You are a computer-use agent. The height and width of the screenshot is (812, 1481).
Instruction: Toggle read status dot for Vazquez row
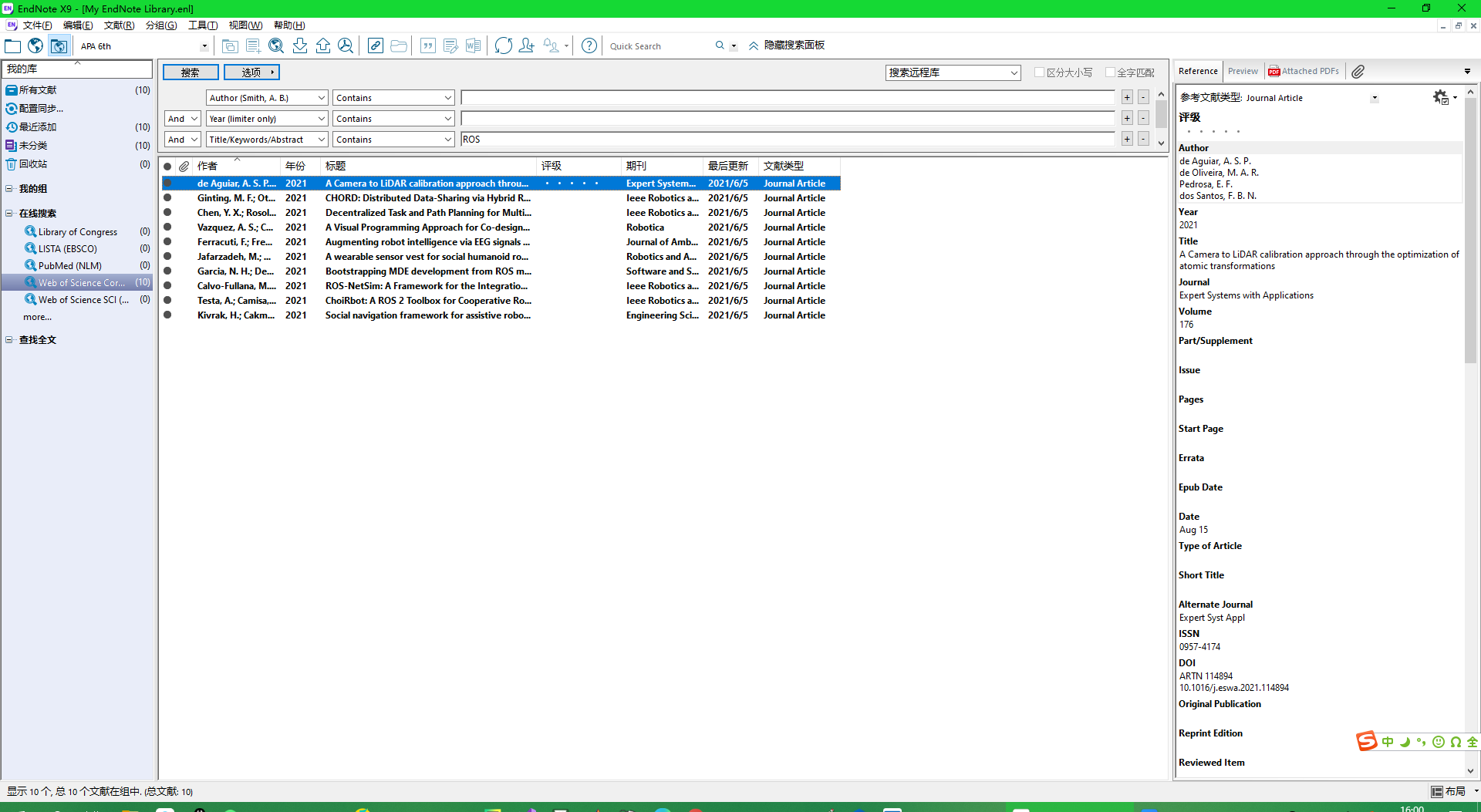pyautogui.click(x=167, y=227)
